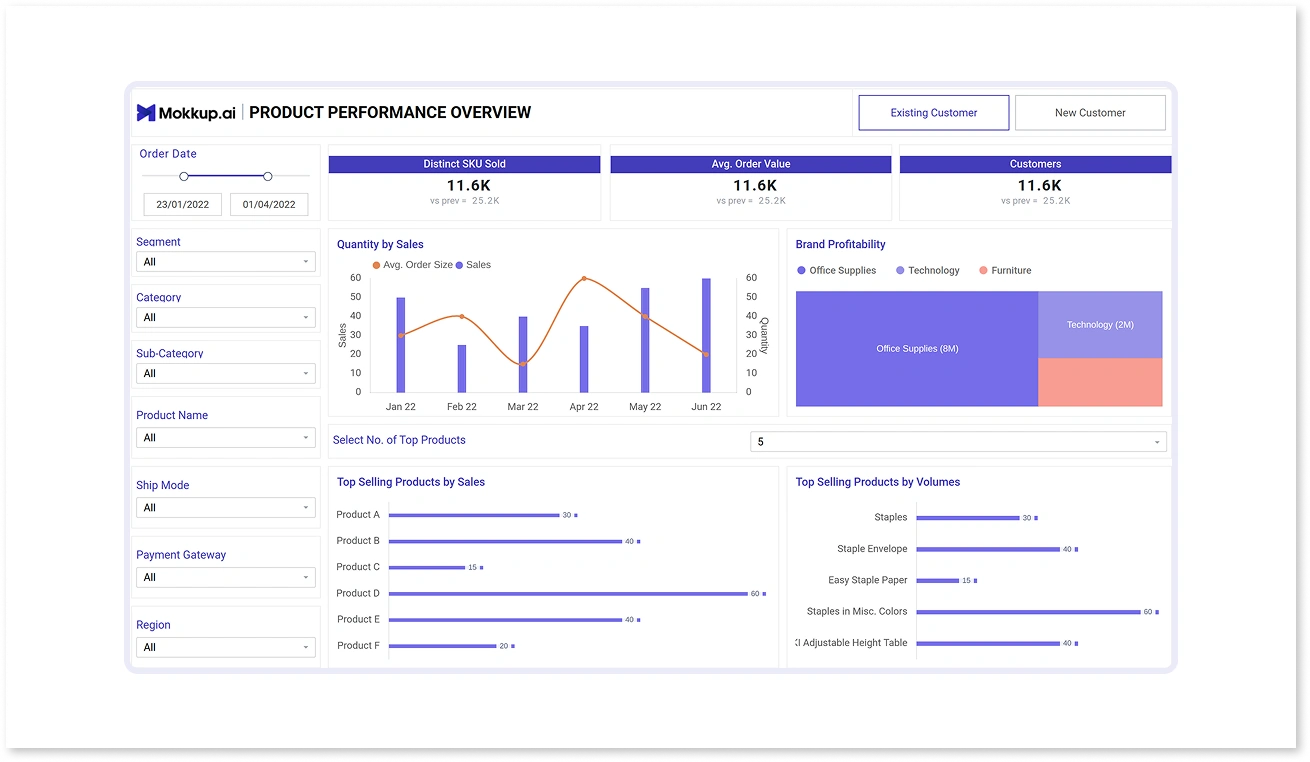The height and width of the screenshot is (762, 1310).
Task: Select the Existing Customer tab
Action: pyautogui.click(x=934, y=113)
